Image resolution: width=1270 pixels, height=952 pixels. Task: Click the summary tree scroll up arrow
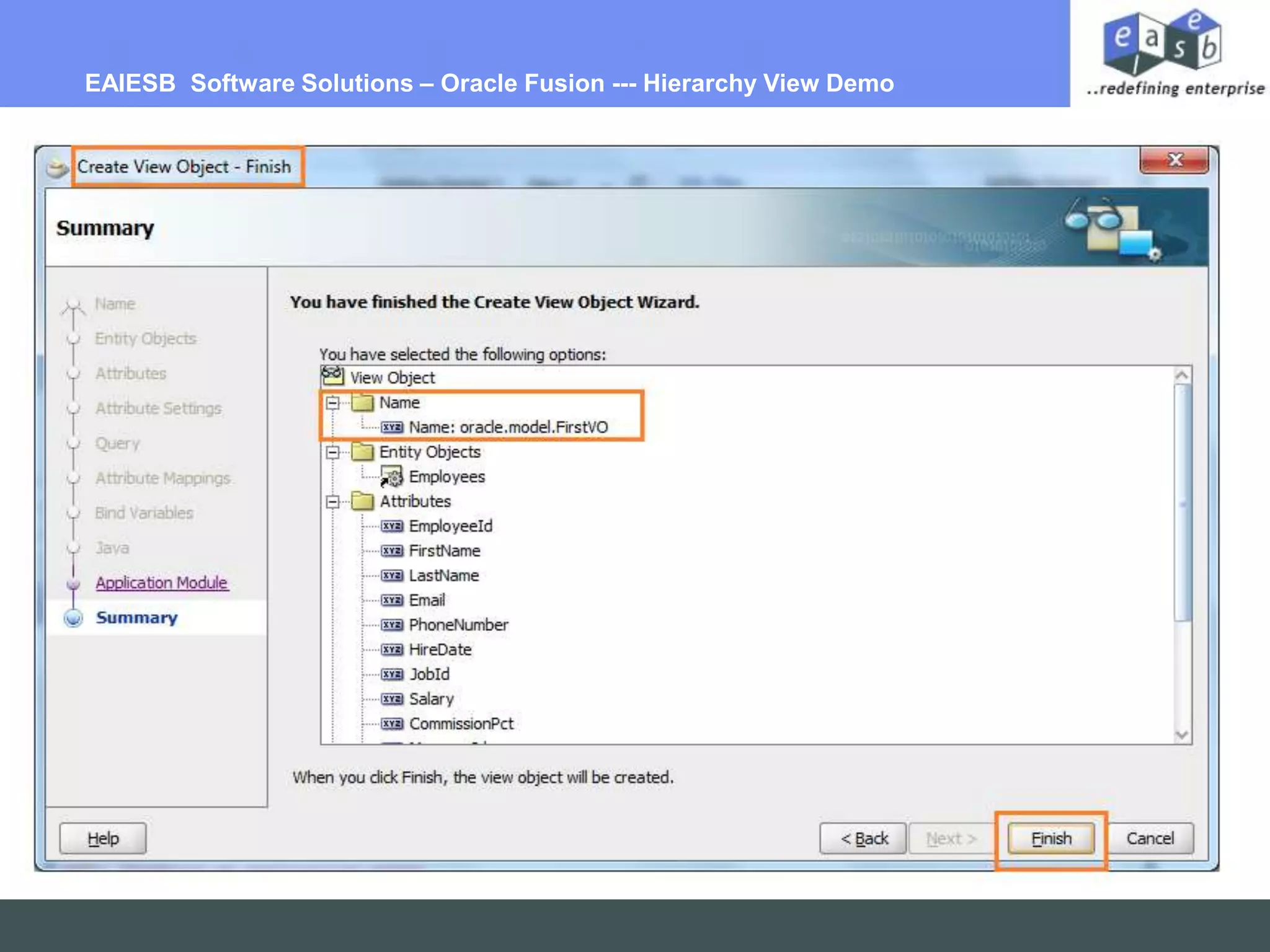click(x=1182, y=376)
